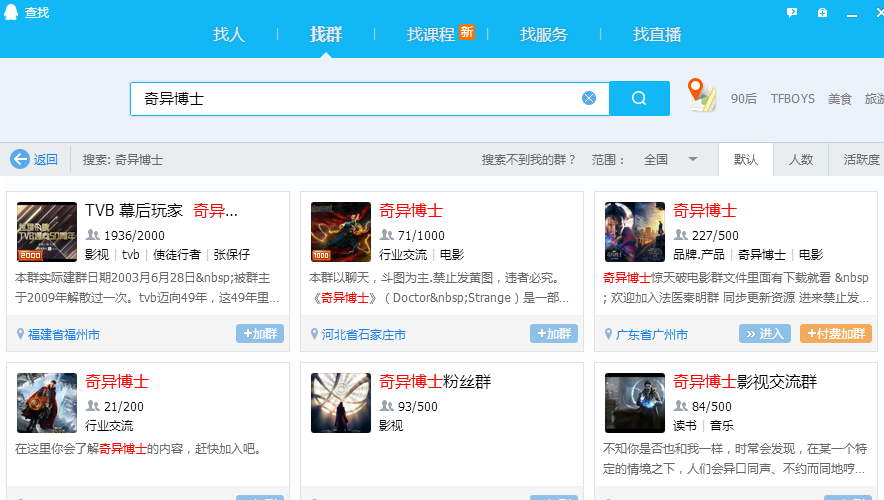884x500 pixels.
Task: Click the range dropdown arrow
Action: 693,160
